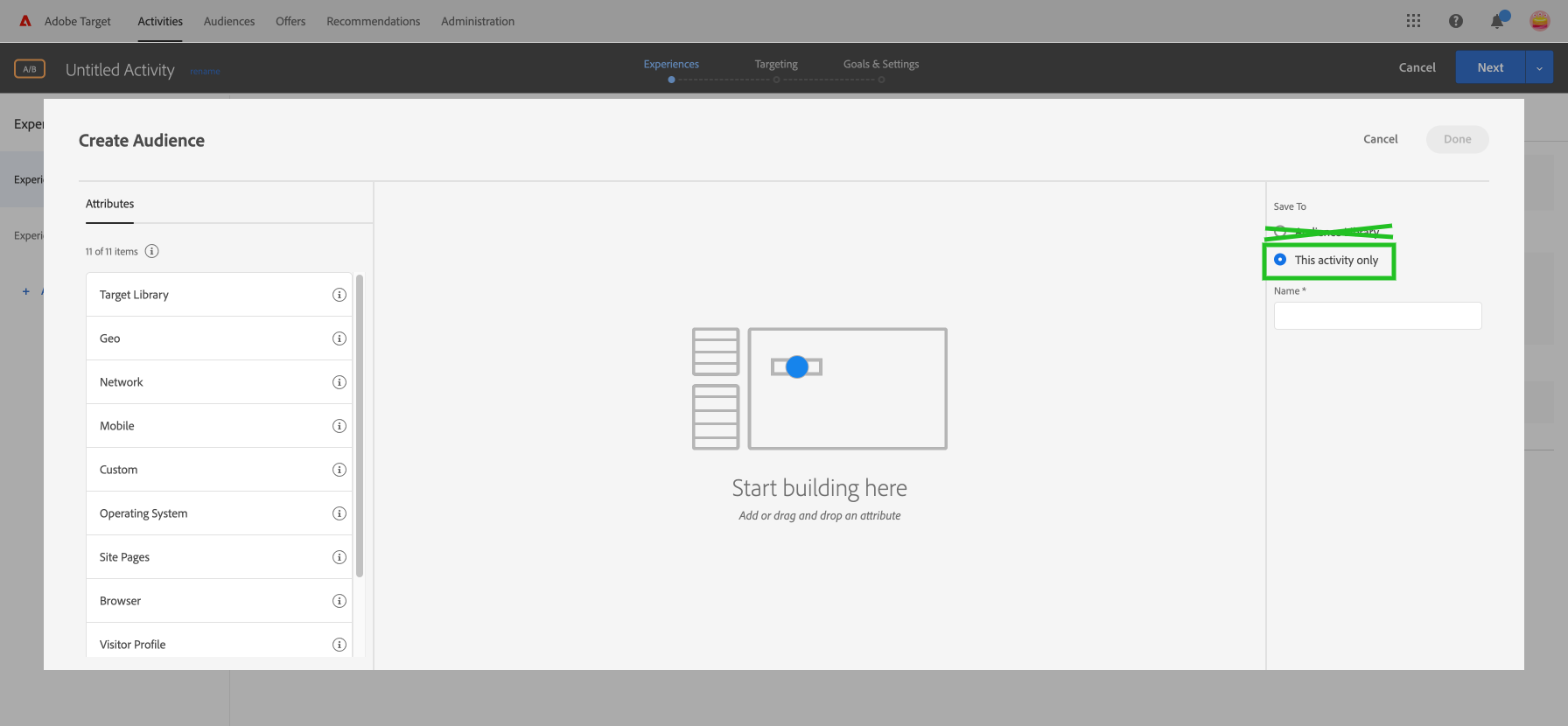Open the Offers tab
This screenshot has width=1568, height=726.
pos(290,21)
